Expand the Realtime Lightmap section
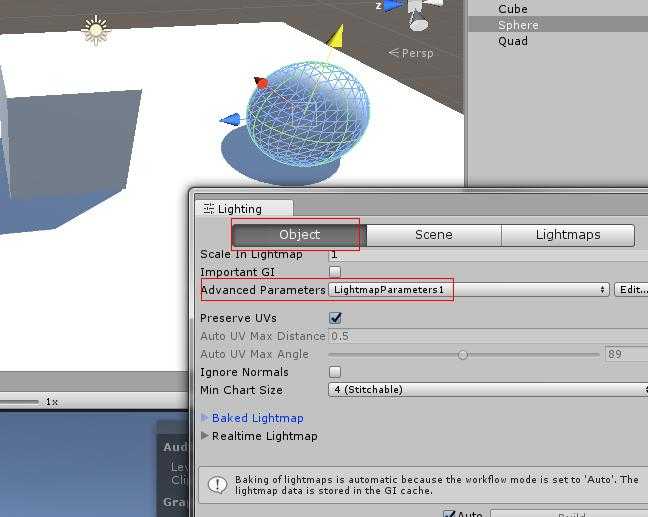 pyautogui.click(x=205, y=436)
